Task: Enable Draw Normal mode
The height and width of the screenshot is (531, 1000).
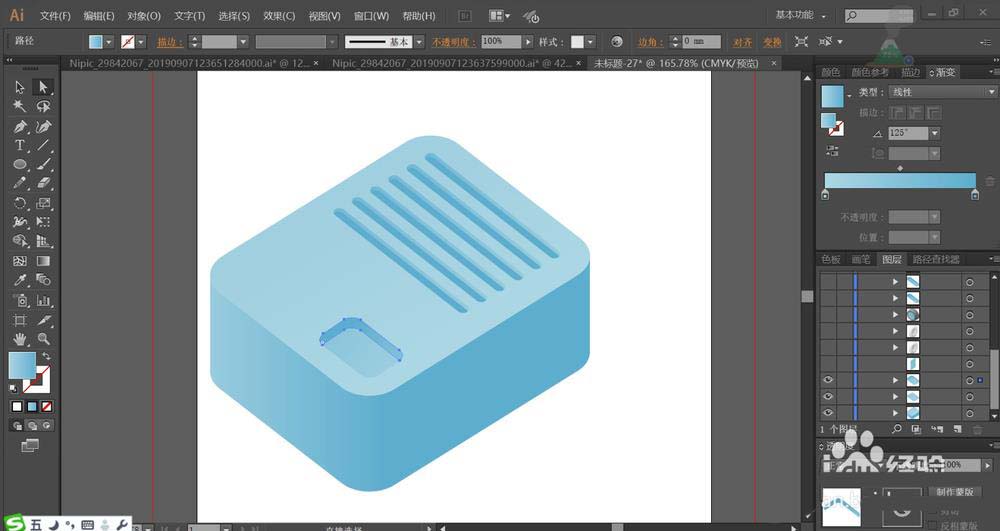Action: [17, 425]
